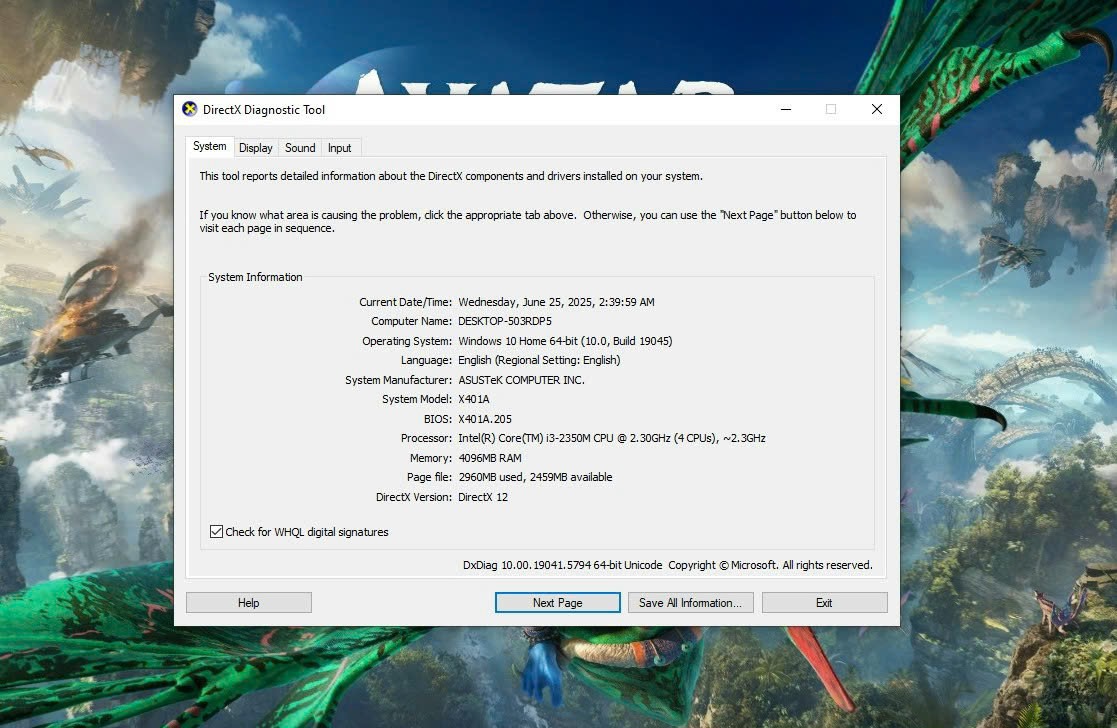Select the Computer Name value DESKTOP-503RDP5

pos(505,321)
